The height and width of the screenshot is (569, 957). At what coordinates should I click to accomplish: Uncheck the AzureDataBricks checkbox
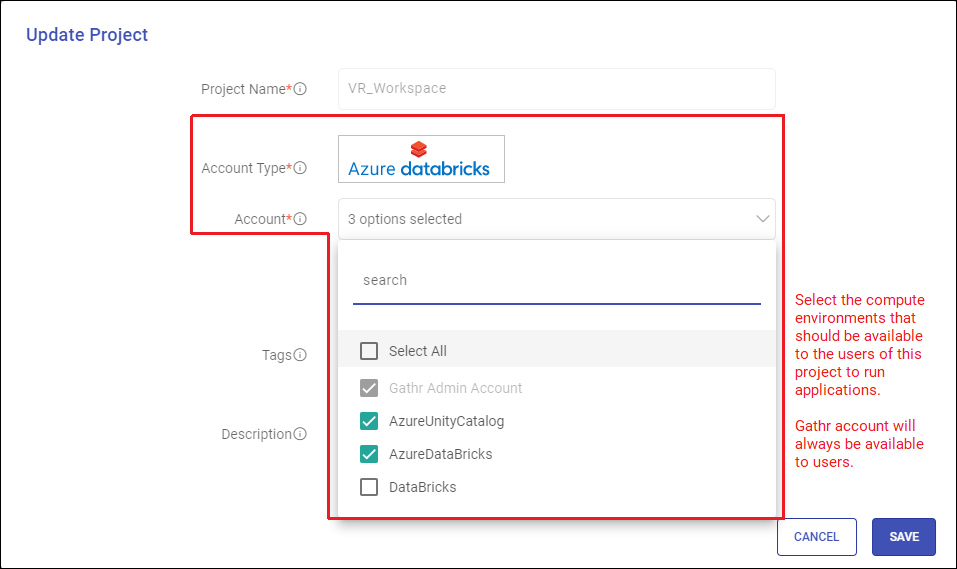[369, 454]
